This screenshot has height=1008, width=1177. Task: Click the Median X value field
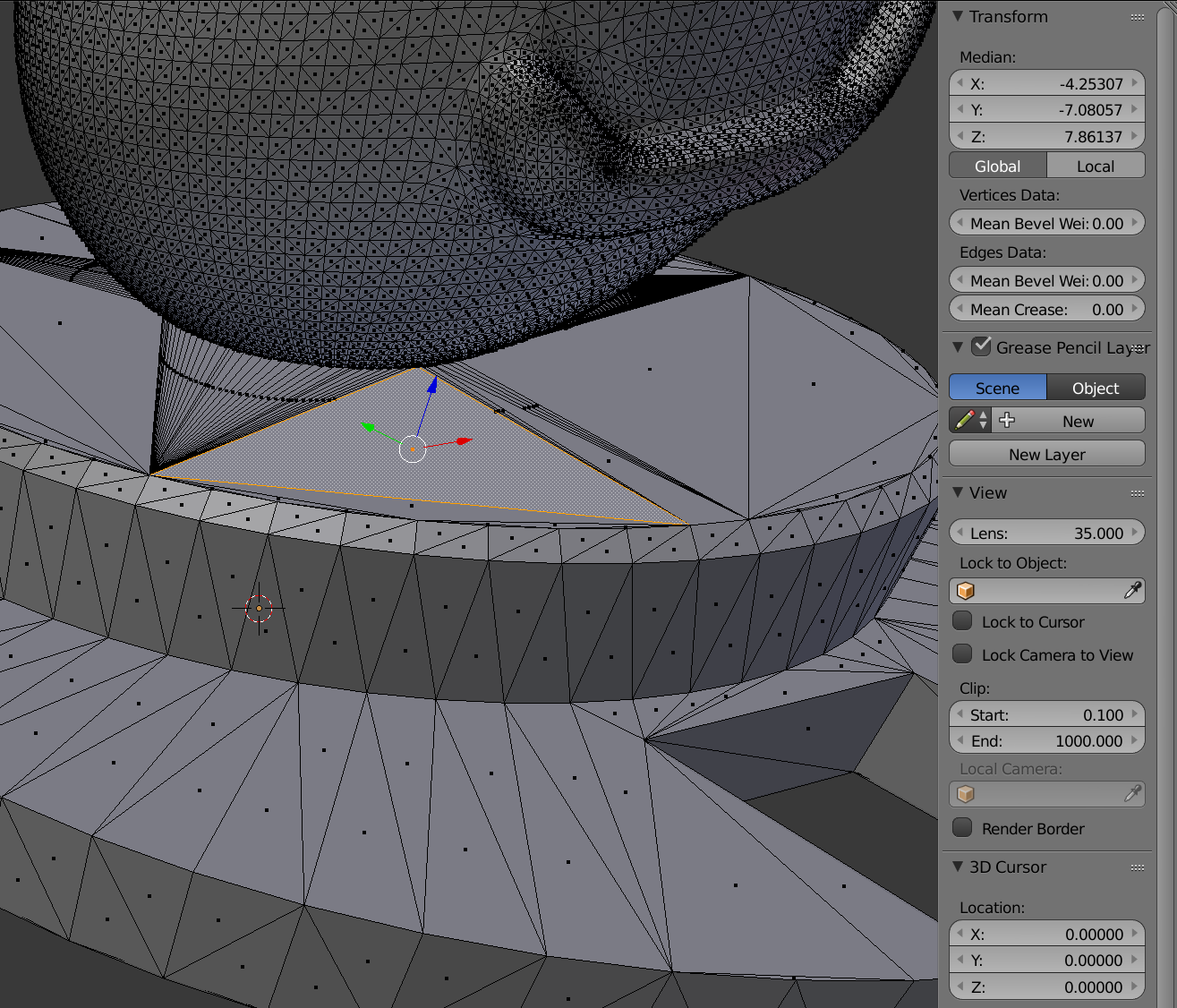[1046, 82]
